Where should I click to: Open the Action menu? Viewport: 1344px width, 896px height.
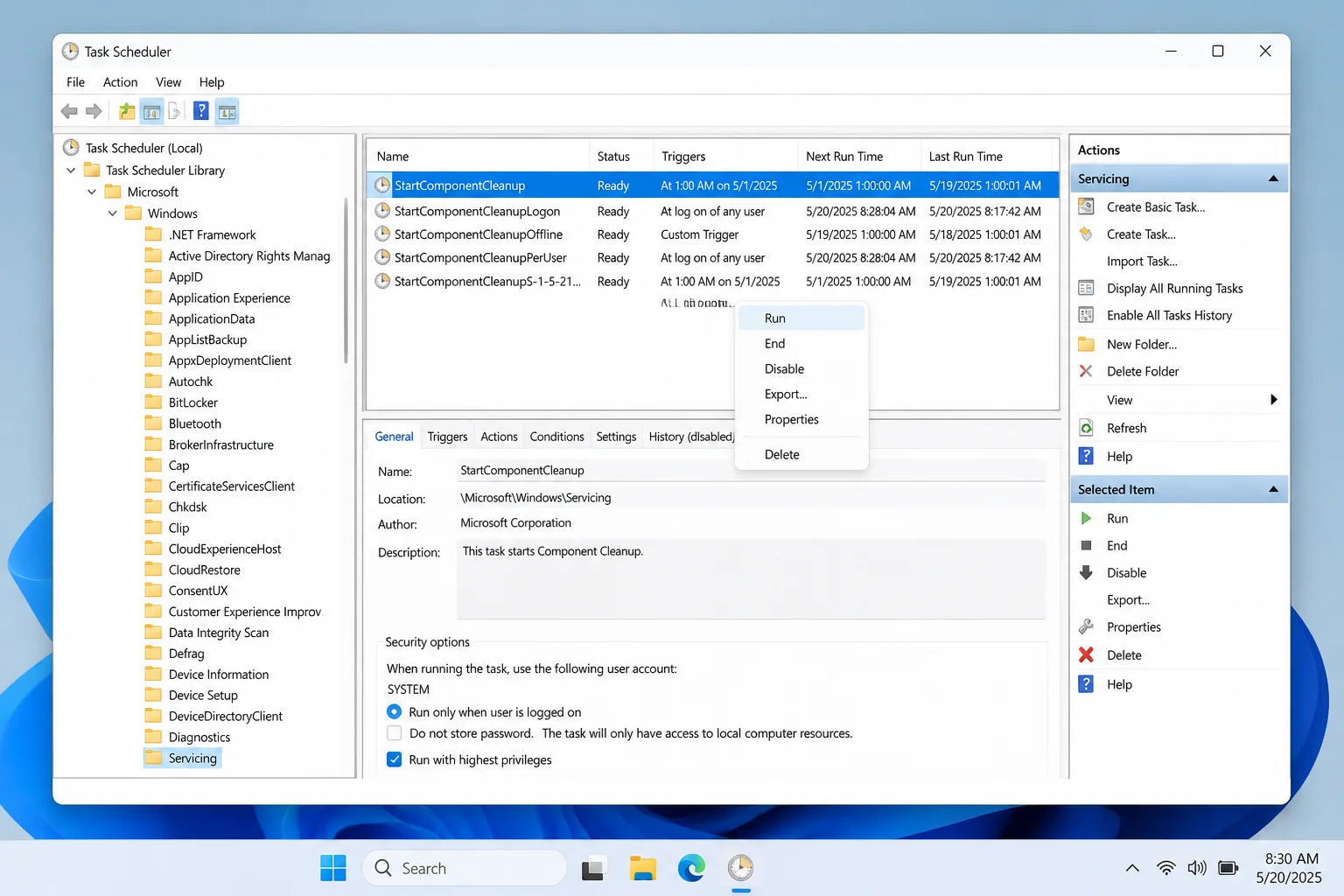[x=120, y=82]
